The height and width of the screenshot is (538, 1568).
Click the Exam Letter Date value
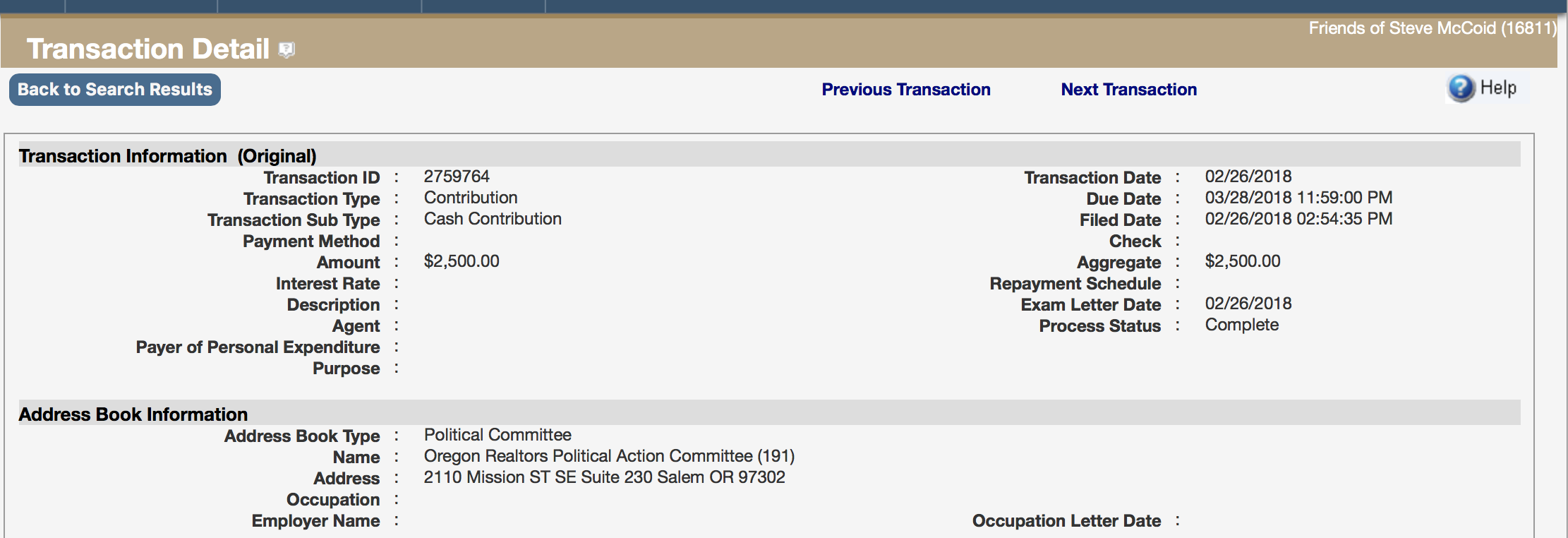1248,304
